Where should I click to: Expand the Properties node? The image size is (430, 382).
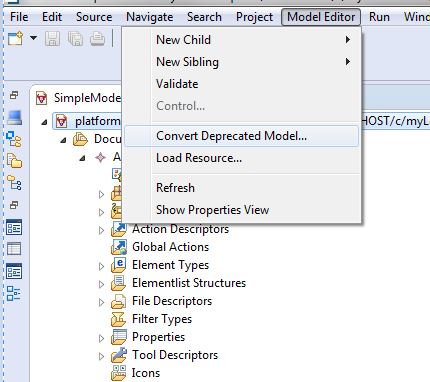[101, 338]
